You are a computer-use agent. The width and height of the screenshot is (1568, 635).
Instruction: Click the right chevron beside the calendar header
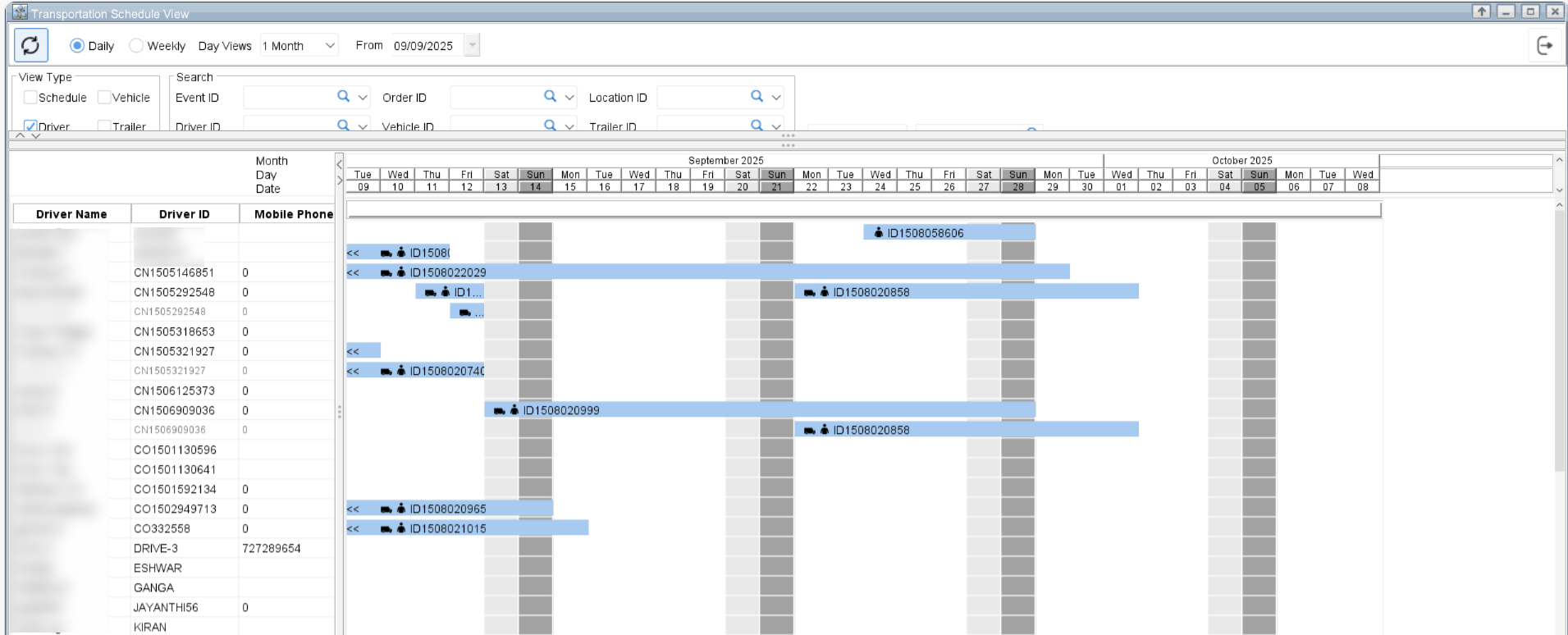click(x=340, y=180)
